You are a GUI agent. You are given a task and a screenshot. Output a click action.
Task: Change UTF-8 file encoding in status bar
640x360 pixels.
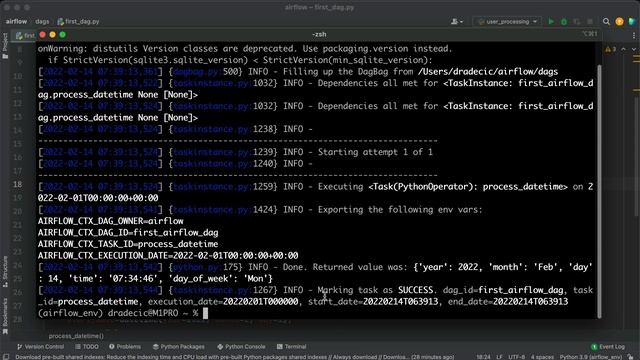(516, 357)
